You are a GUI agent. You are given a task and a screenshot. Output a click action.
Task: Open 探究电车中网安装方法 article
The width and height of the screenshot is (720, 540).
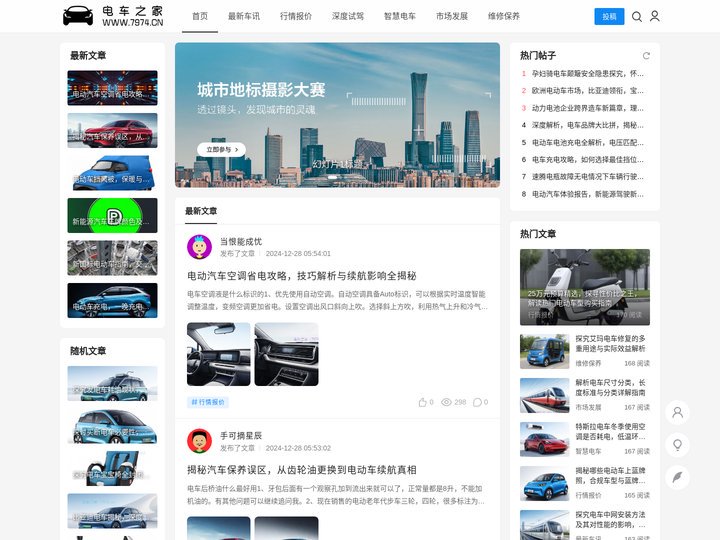point(610,520)
